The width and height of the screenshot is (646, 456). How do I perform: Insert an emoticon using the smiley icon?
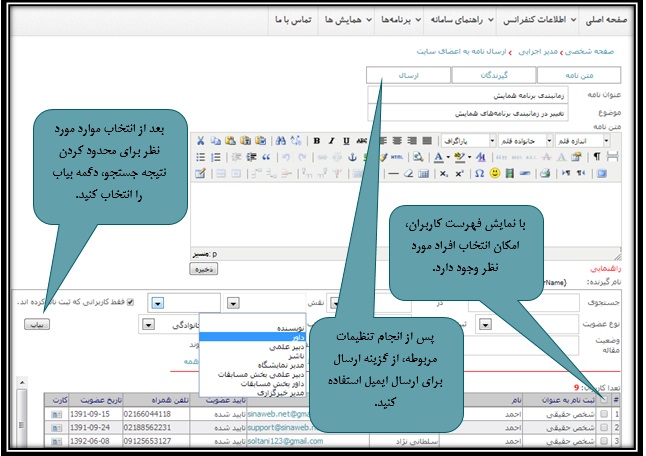pyautogui.click(x=494, y=173)
